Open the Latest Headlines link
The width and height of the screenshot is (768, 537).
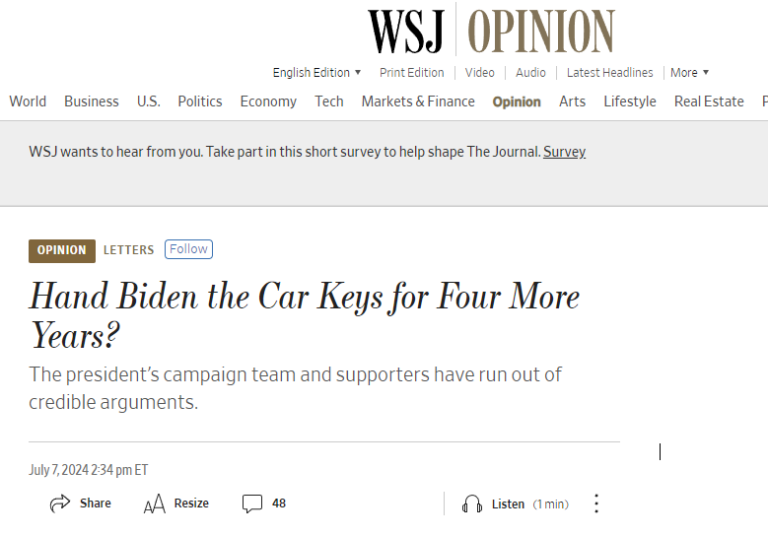(x=609, y=73)
